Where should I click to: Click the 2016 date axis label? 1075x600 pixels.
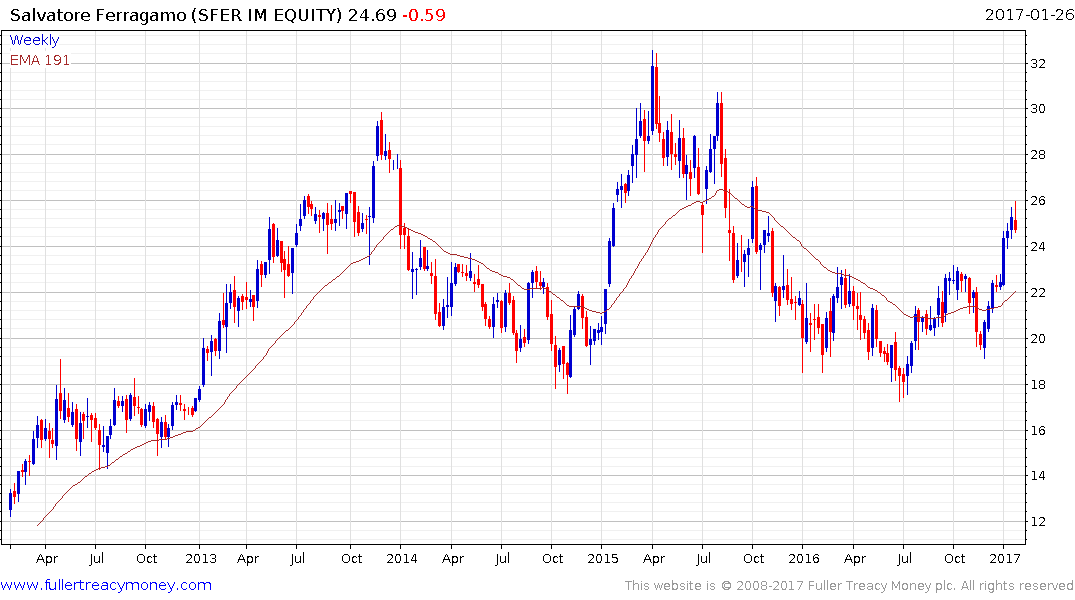(x=804, y=558)
